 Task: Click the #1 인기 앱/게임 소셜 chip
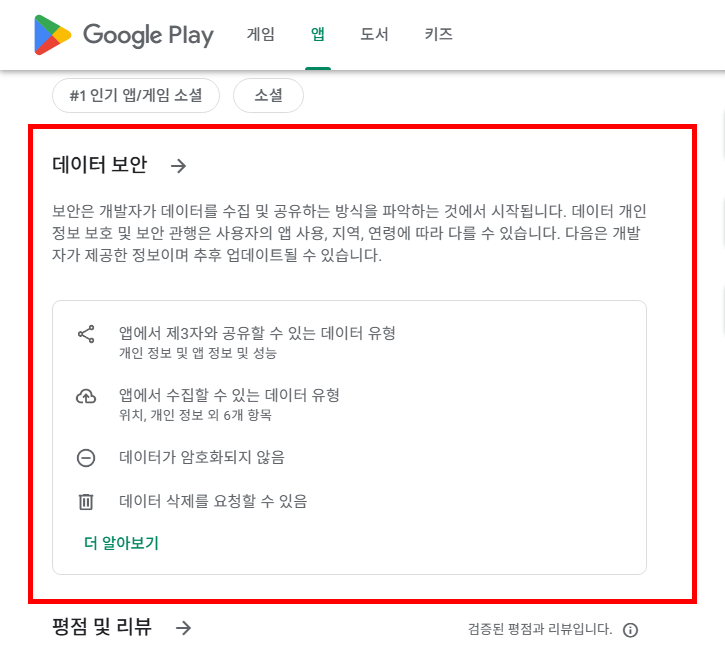point(136,95)
